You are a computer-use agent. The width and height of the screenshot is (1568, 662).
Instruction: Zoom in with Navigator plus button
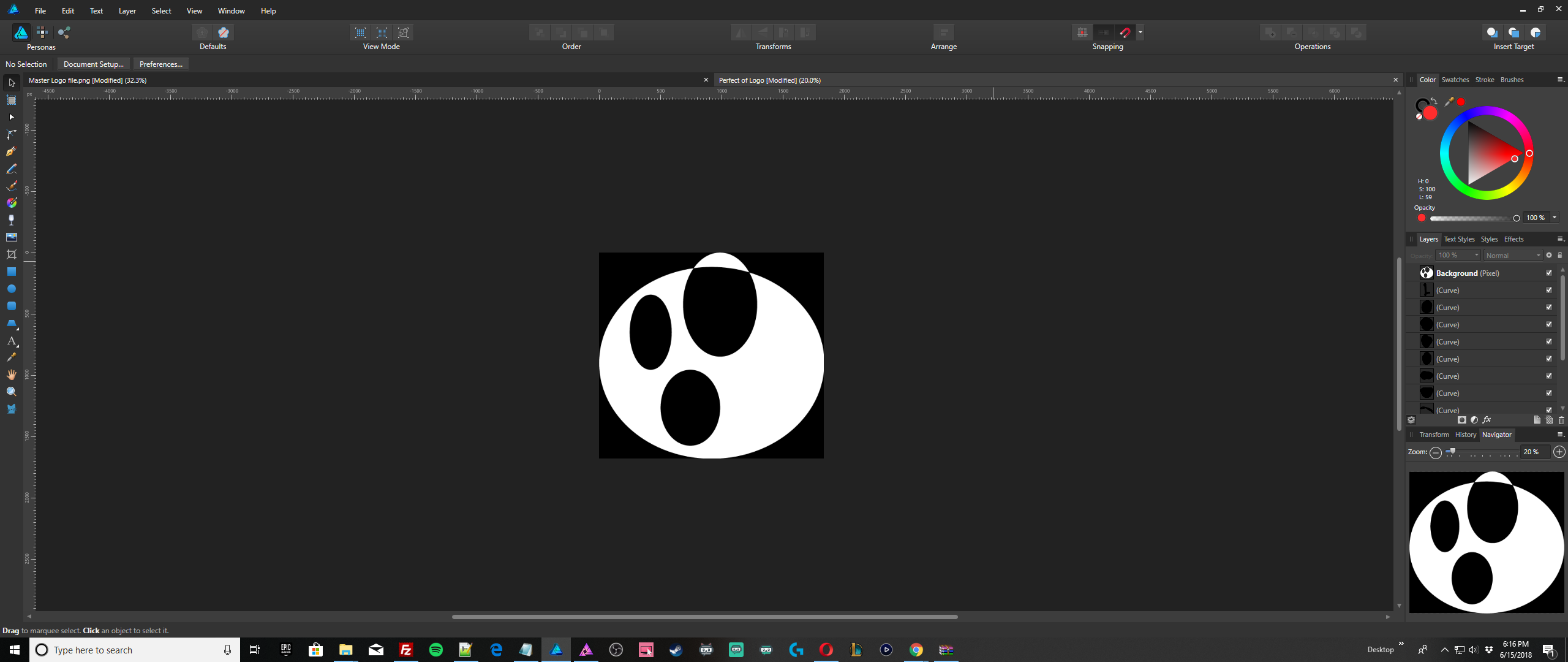coord(1559,452)
